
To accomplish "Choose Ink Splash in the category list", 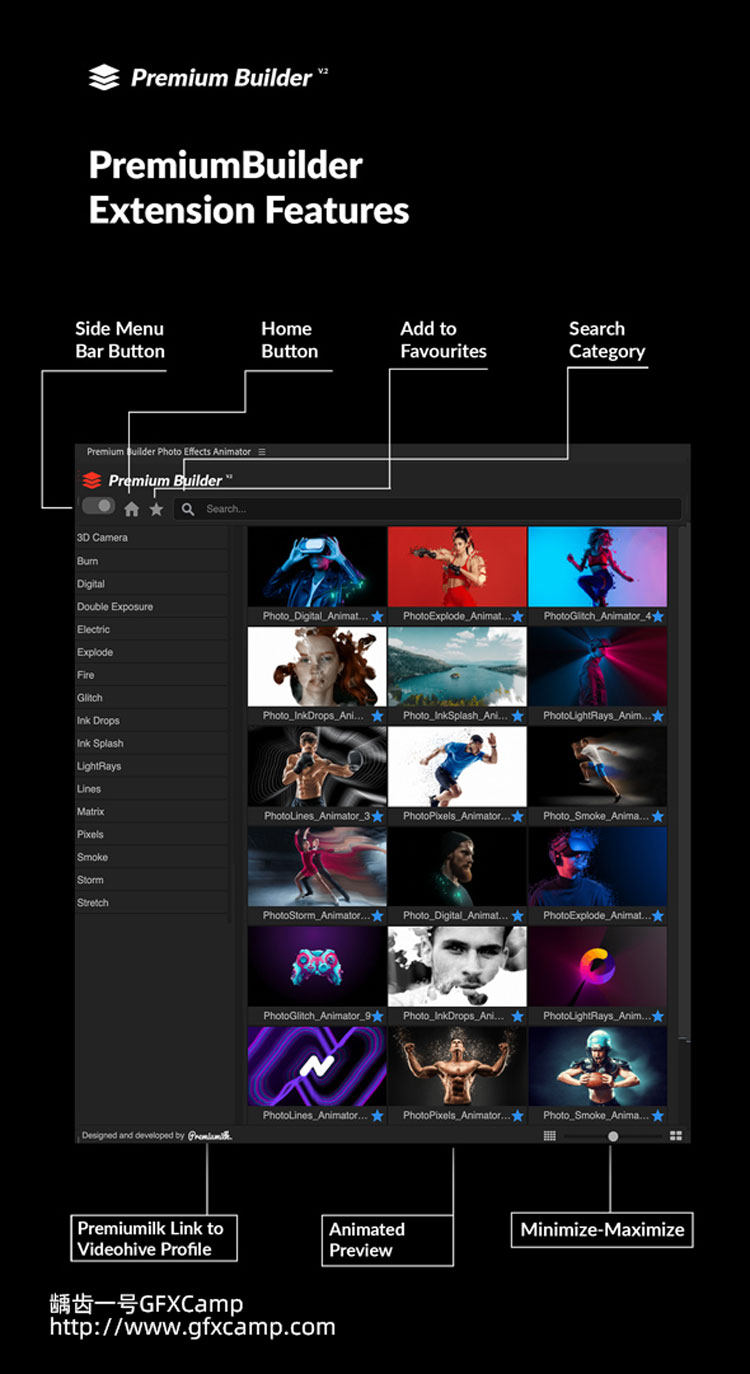I will (152, 744).
